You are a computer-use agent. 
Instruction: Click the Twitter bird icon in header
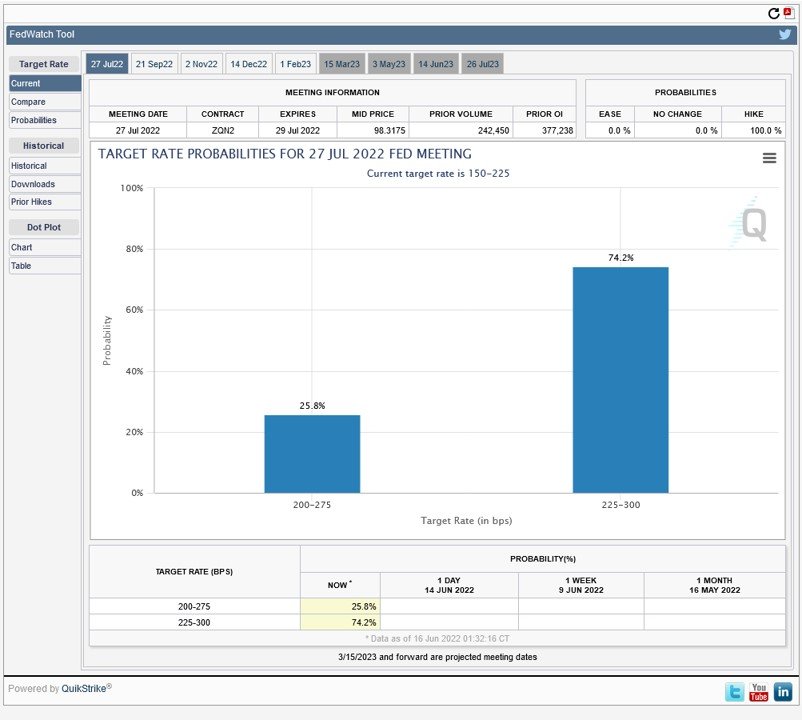pos(786,34)
